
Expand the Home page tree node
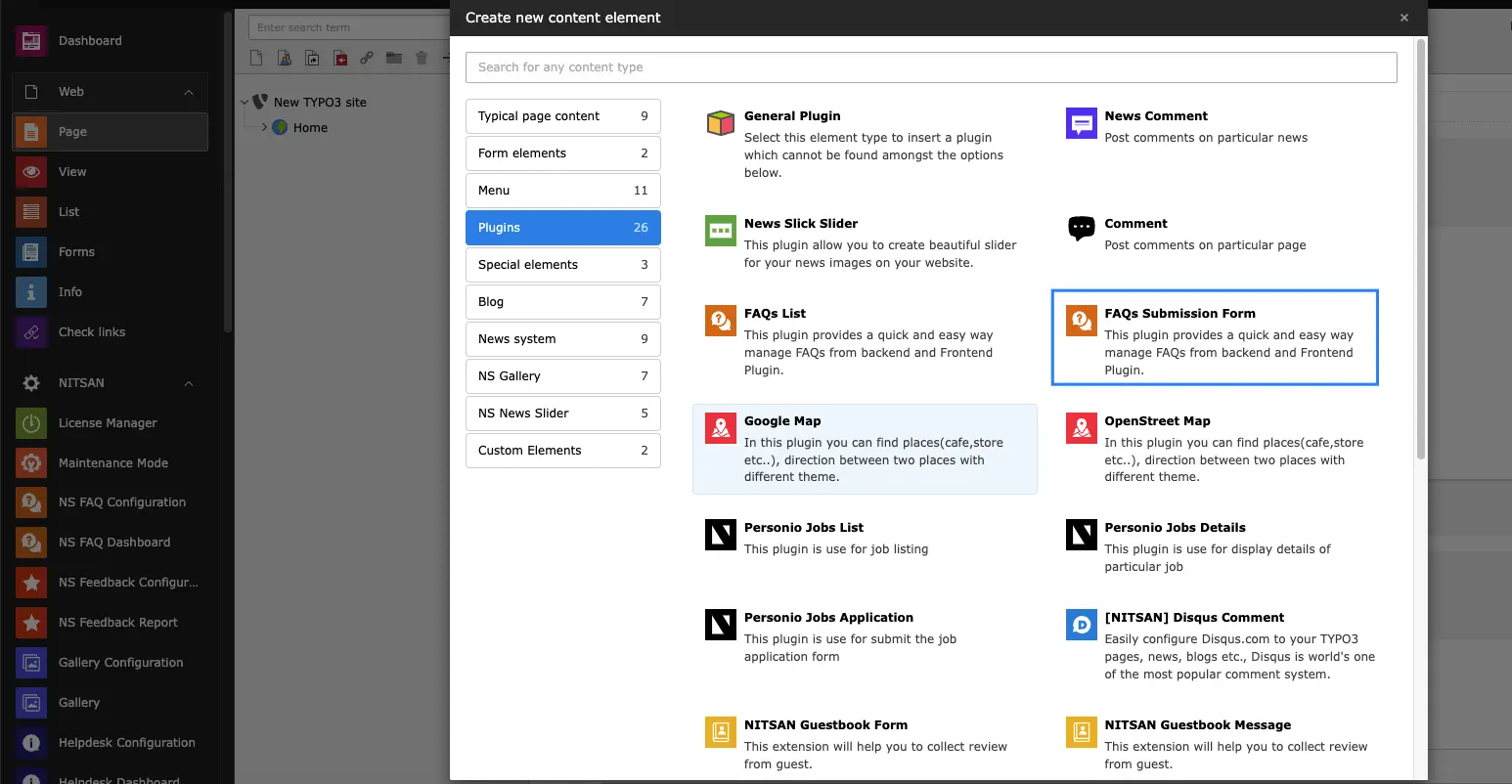coord(264,127)
